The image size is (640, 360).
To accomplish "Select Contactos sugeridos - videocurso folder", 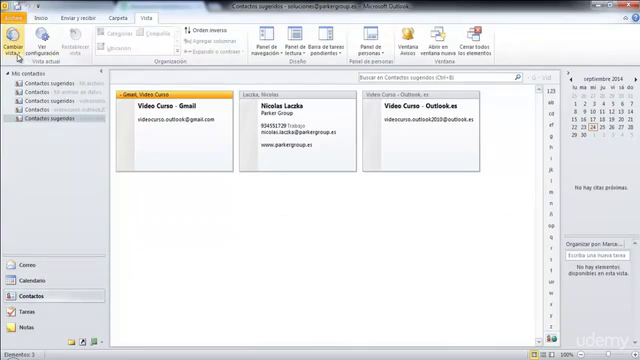I will (x=60, y=101).
